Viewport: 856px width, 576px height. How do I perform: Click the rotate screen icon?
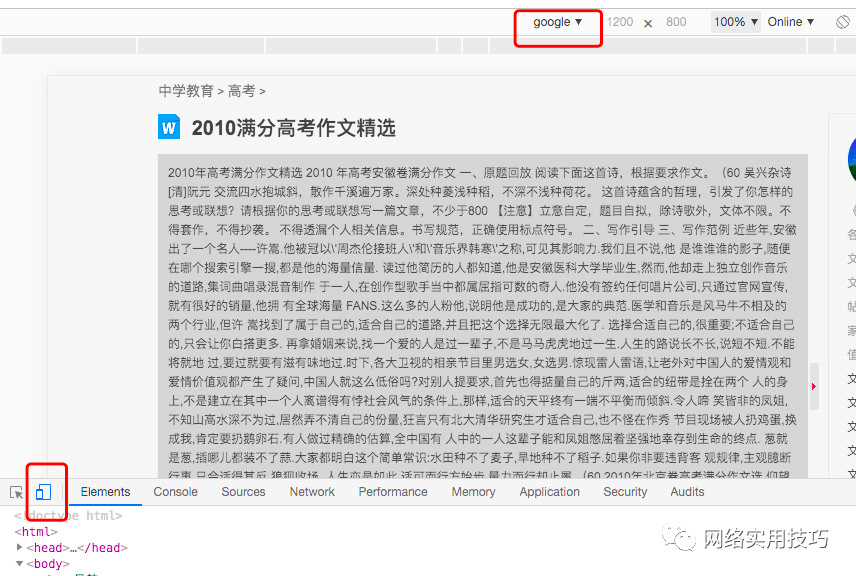pos(843,22)
